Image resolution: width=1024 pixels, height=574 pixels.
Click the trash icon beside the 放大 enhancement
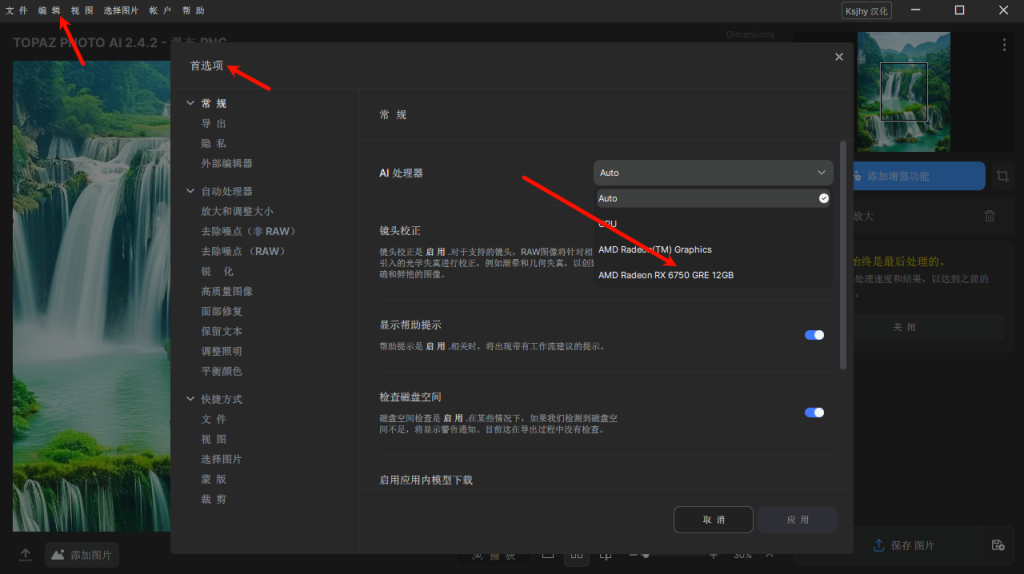(x=989, y=216)
